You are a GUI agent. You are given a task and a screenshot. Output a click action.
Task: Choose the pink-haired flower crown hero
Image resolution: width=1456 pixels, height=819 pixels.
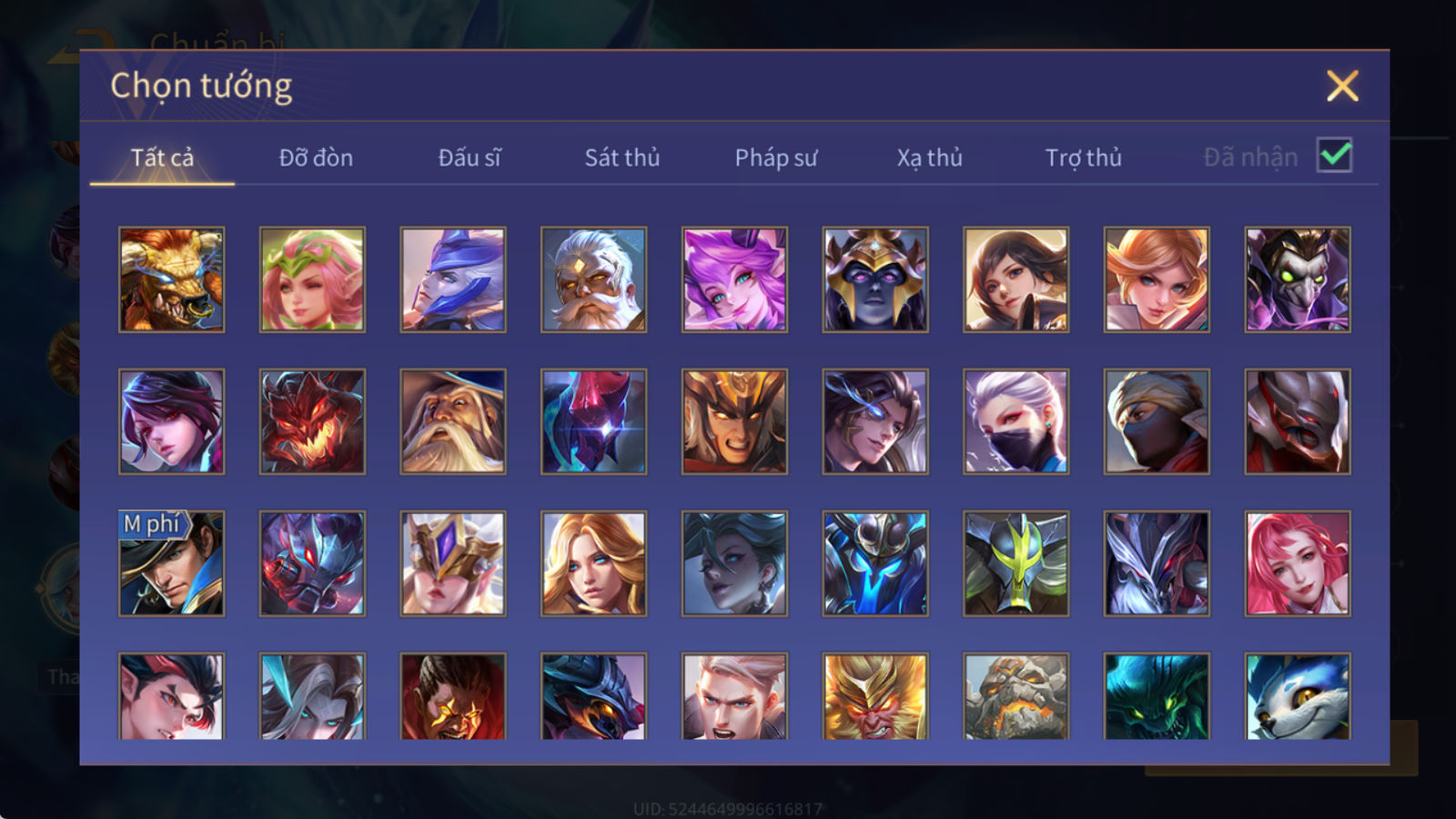tap(312, 279)
